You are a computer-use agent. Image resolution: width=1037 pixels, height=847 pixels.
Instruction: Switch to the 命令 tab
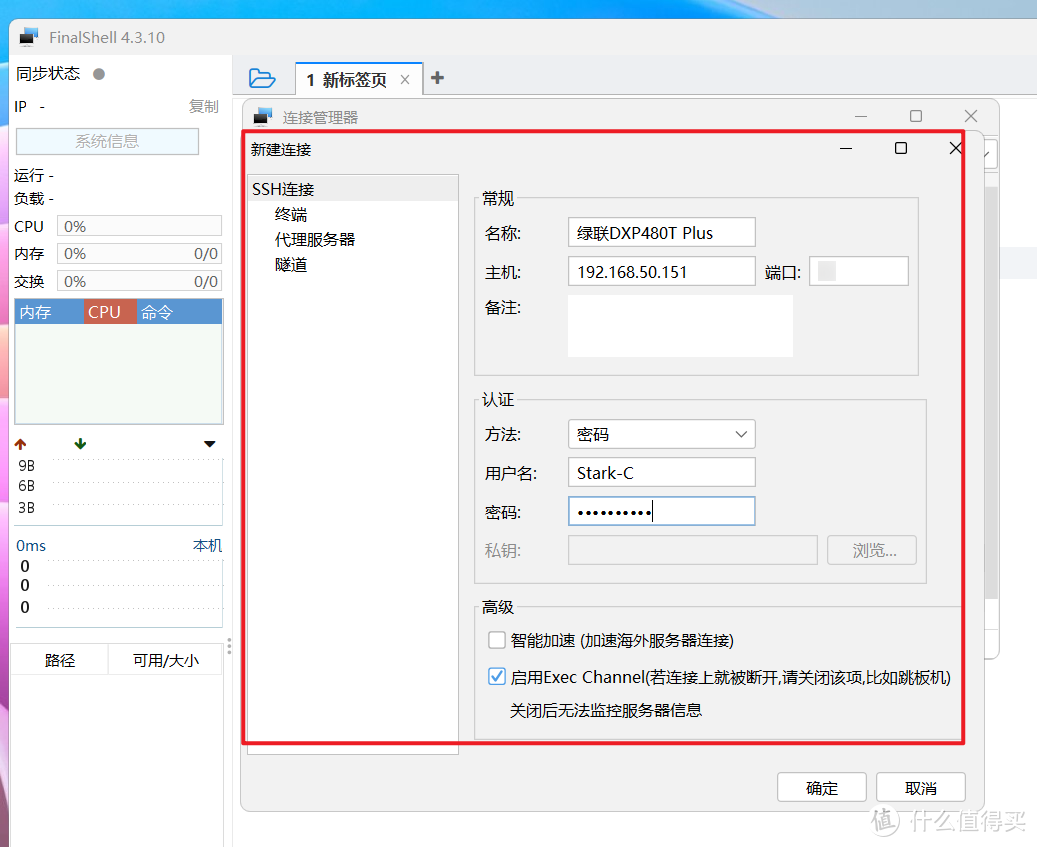156,311
